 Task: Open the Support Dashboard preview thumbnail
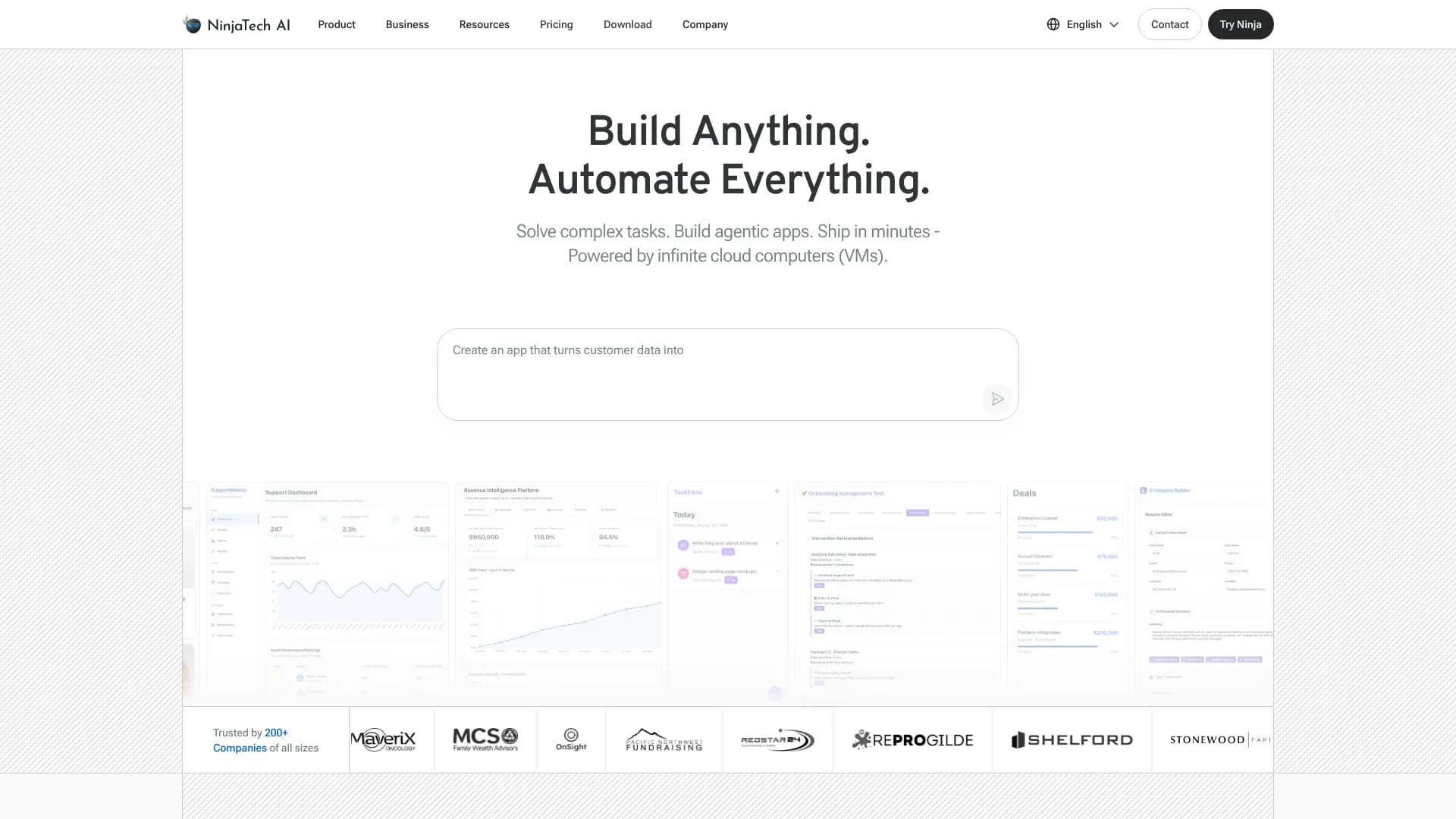pyautogui.click(x=328, y=585)
